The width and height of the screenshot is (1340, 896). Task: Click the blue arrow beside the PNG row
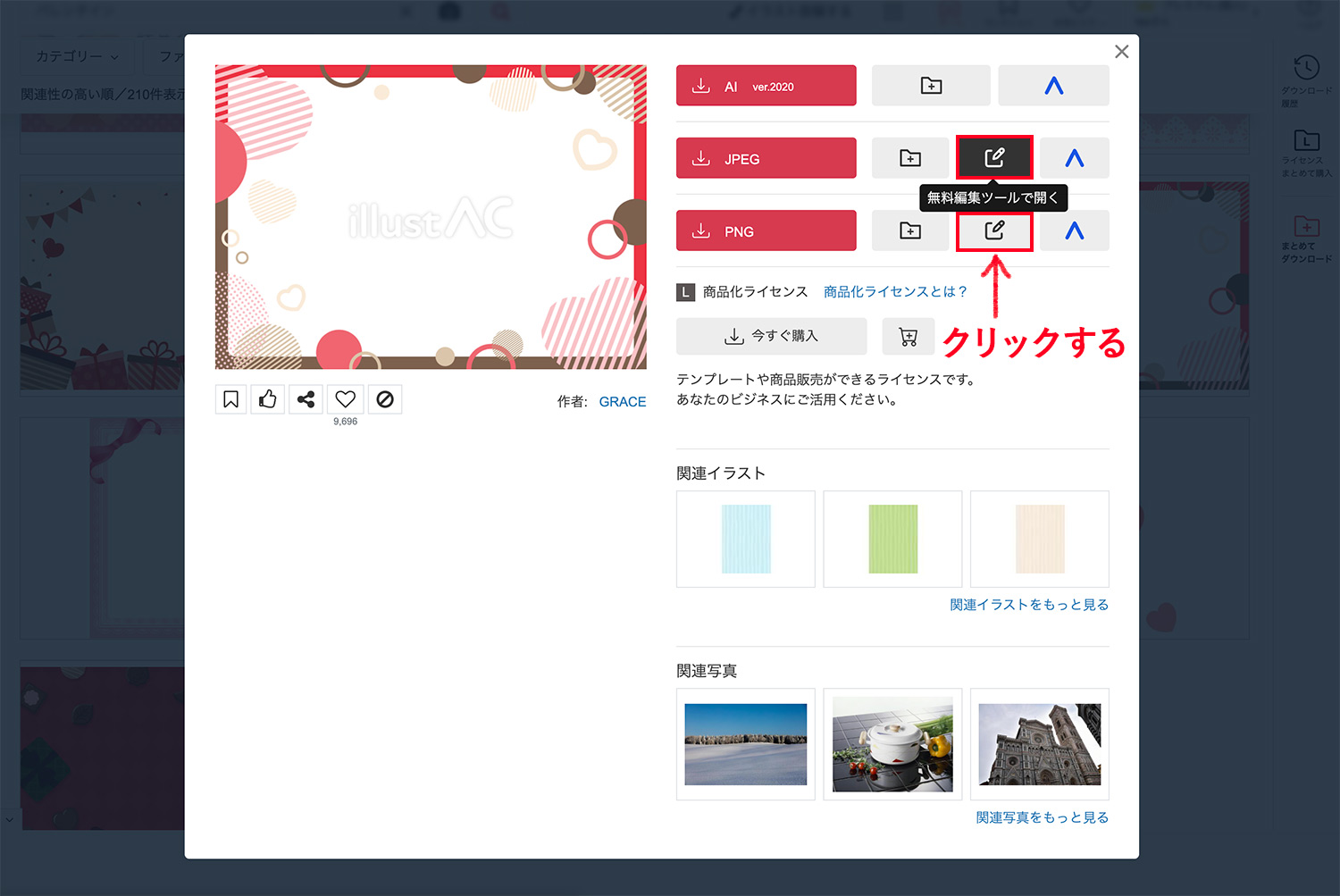[x=1075, y=230]
